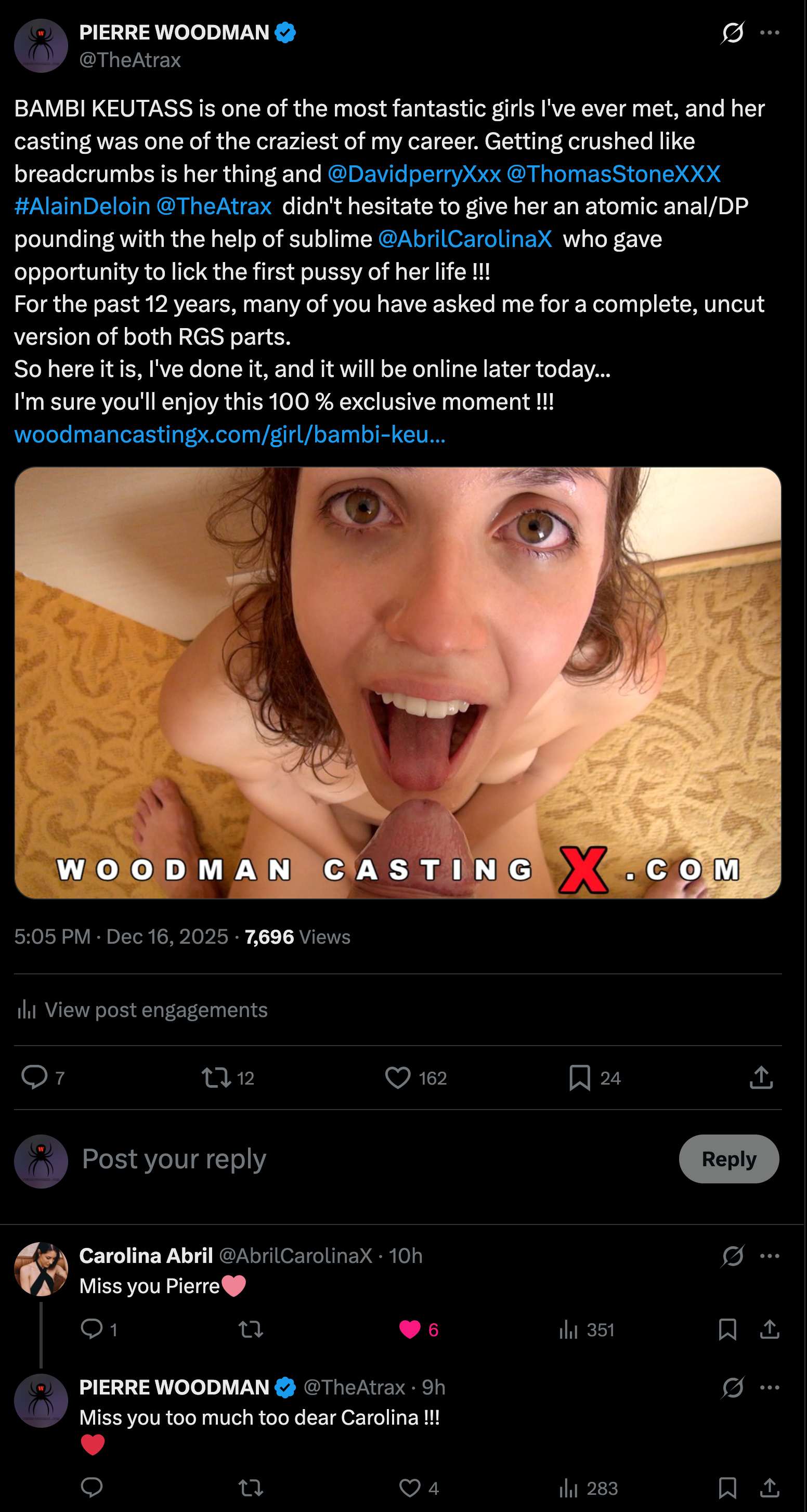The height and width of the screenshot is (1512, 807).
Task: Open View post engagements
Action: pos(155,1010)
